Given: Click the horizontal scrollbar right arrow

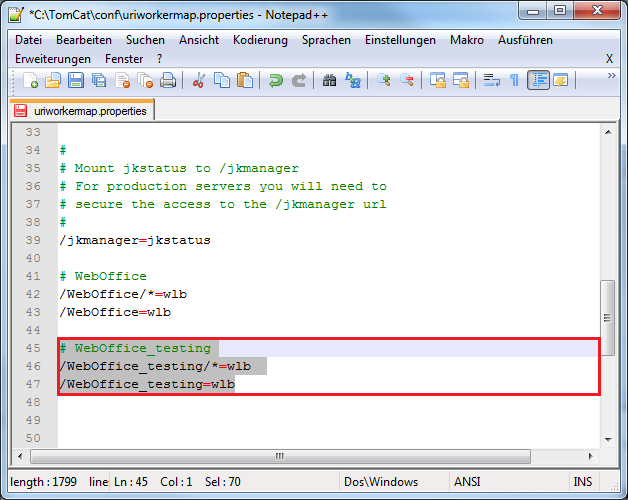Looking at the screenshot, I should click(590, 456).
